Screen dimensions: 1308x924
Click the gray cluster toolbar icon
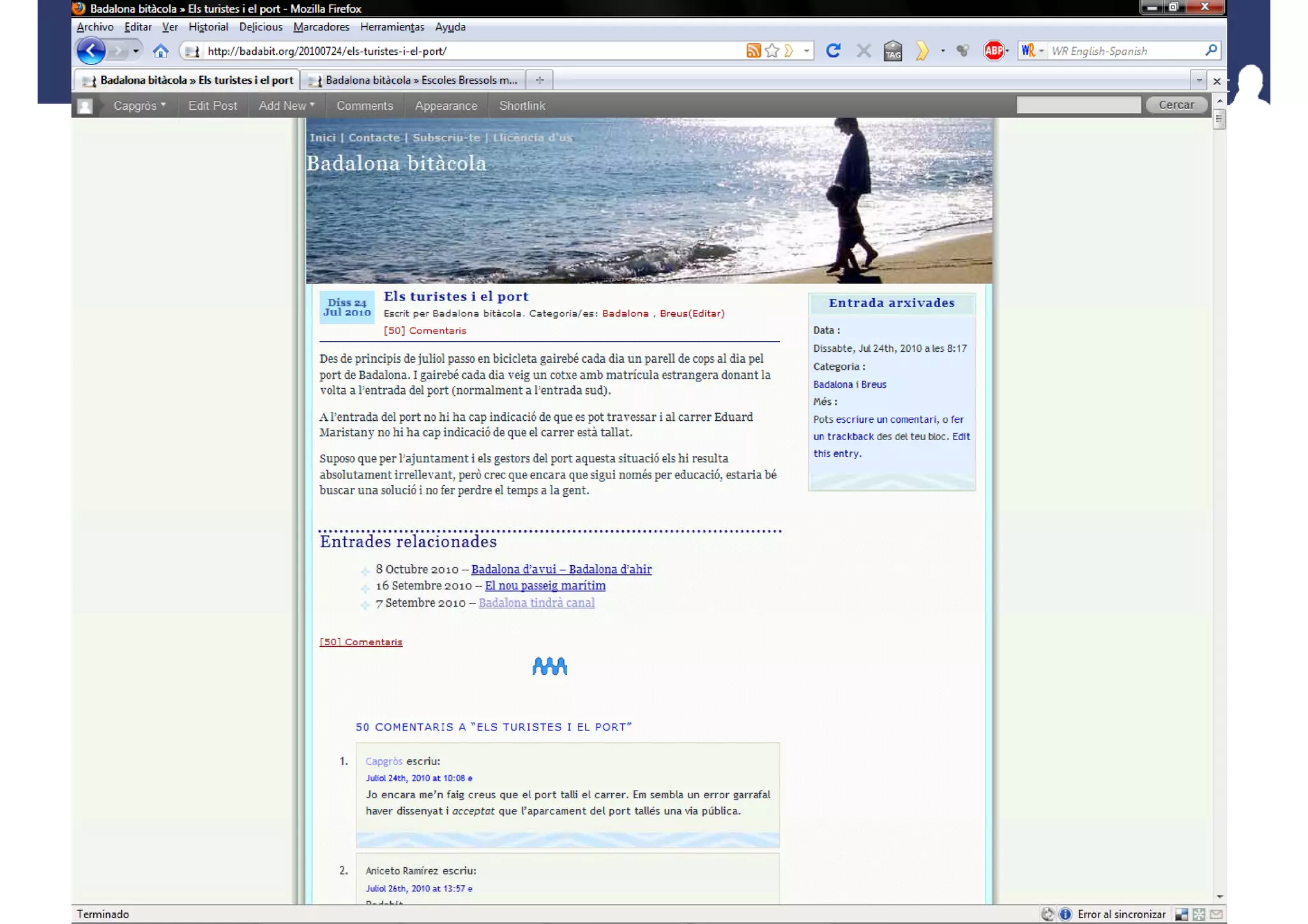click(x=962, y=50)
